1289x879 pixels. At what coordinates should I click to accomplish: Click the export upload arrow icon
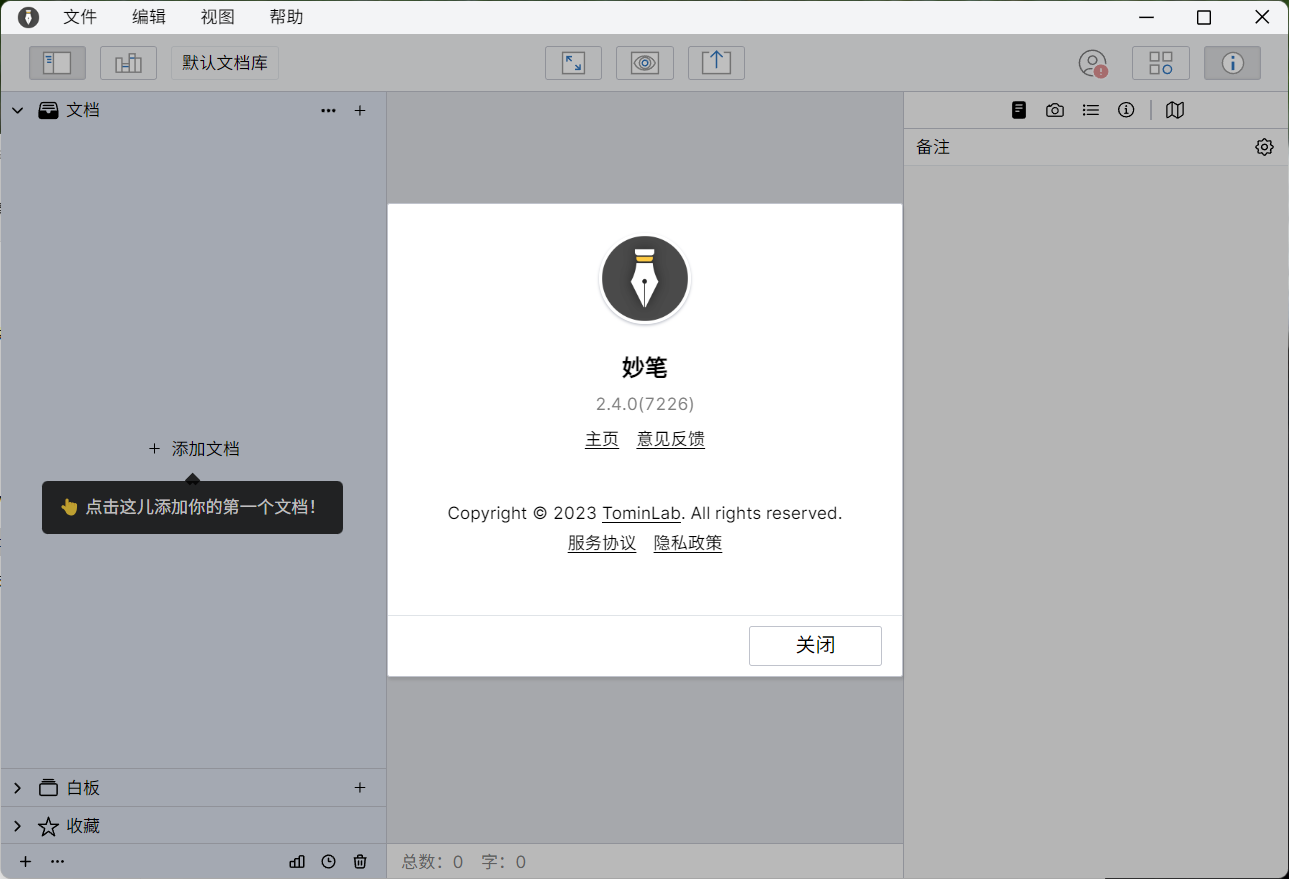pos(716,63)
